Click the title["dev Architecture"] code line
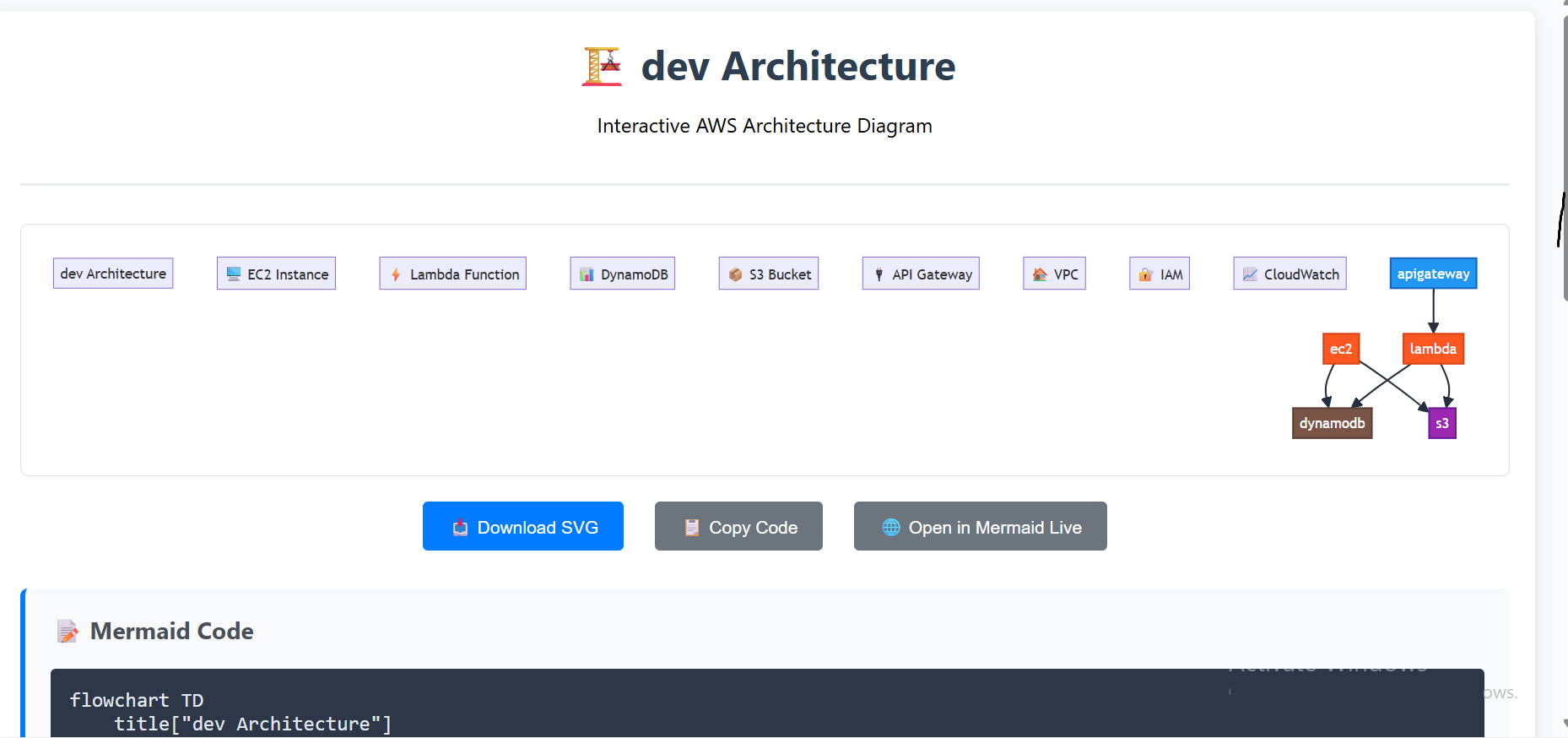Viewport: 1568px width, 738px height. click(252, 724)
